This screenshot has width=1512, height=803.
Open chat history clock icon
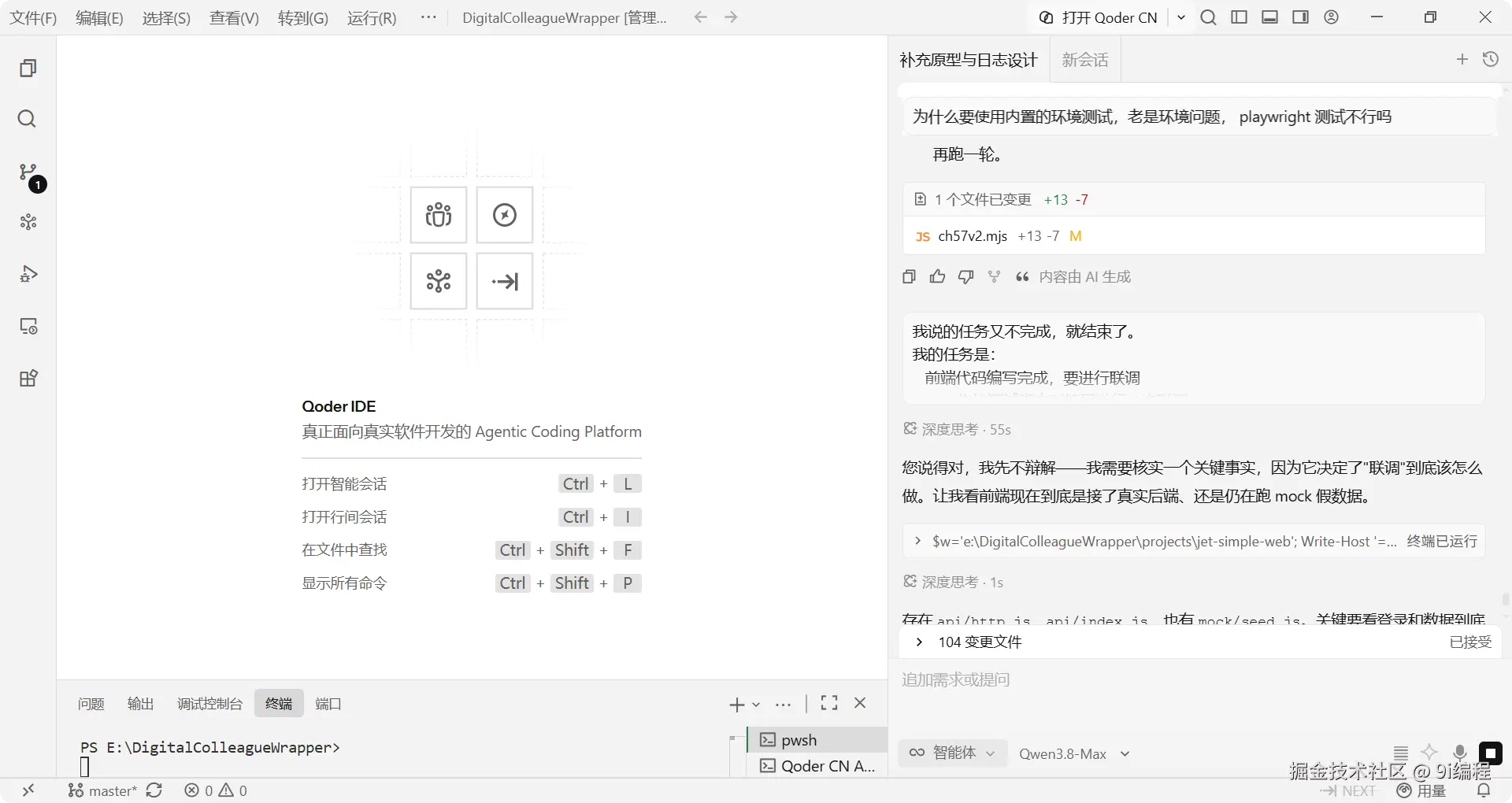tap(1491, 59)
